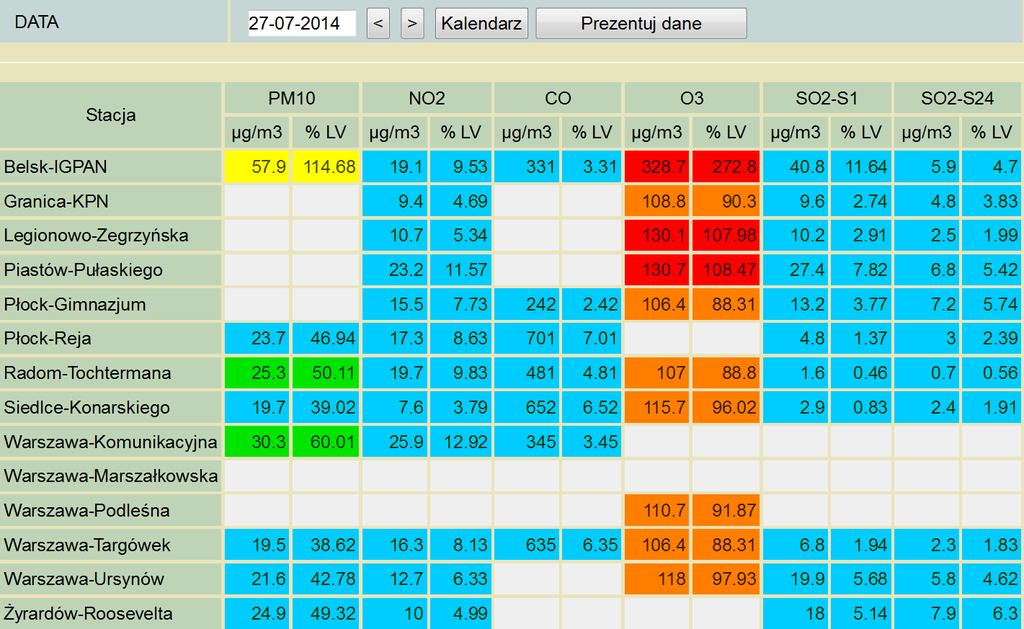Click red O3 percent cell 272.8
Viewport: 1024px width, 629px height.
(726, 167)
